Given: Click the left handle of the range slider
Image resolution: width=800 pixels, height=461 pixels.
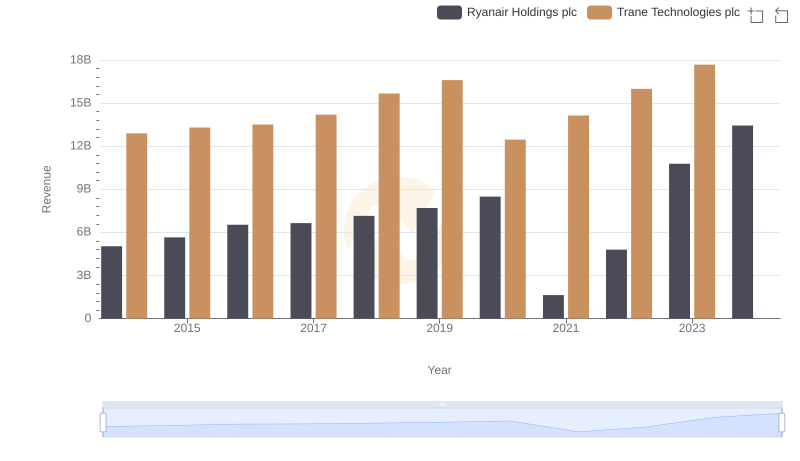Looking at the screenshot, I should [103, 422].
